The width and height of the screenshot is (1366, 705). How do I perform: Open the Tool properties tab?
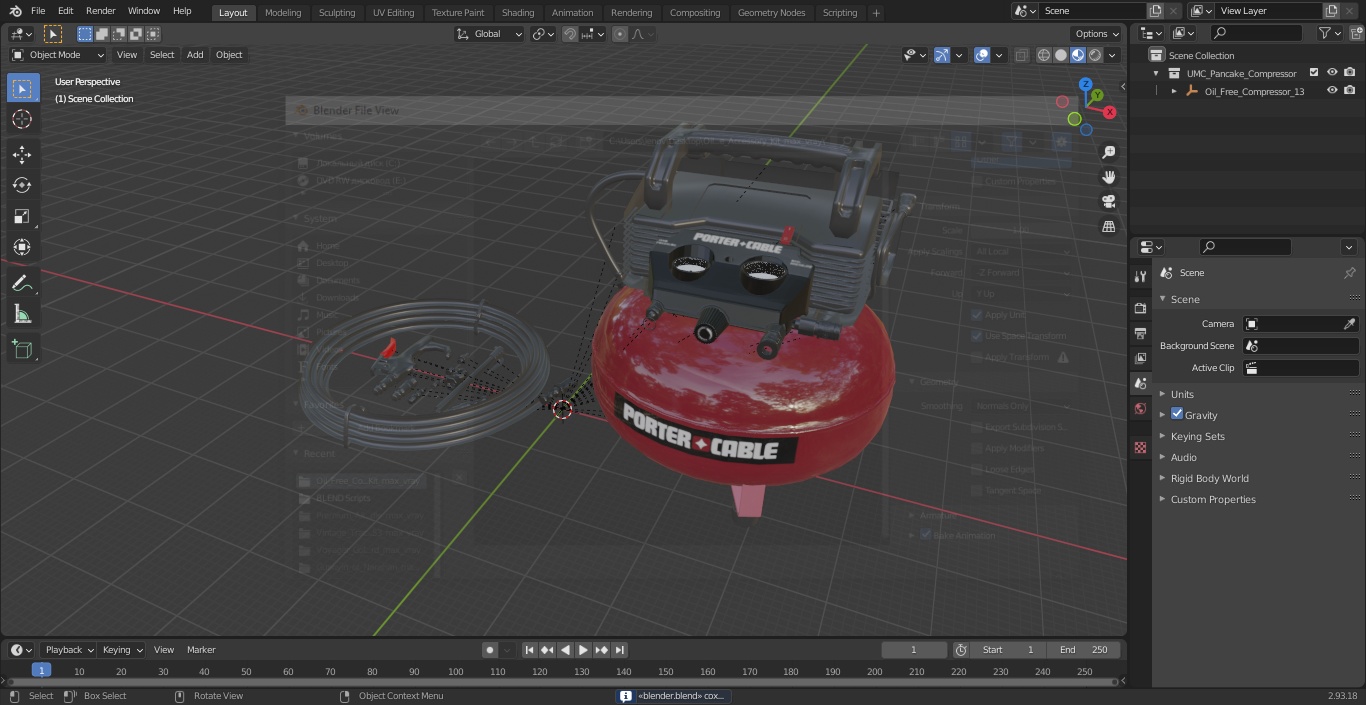click(x=1140, y=276)
